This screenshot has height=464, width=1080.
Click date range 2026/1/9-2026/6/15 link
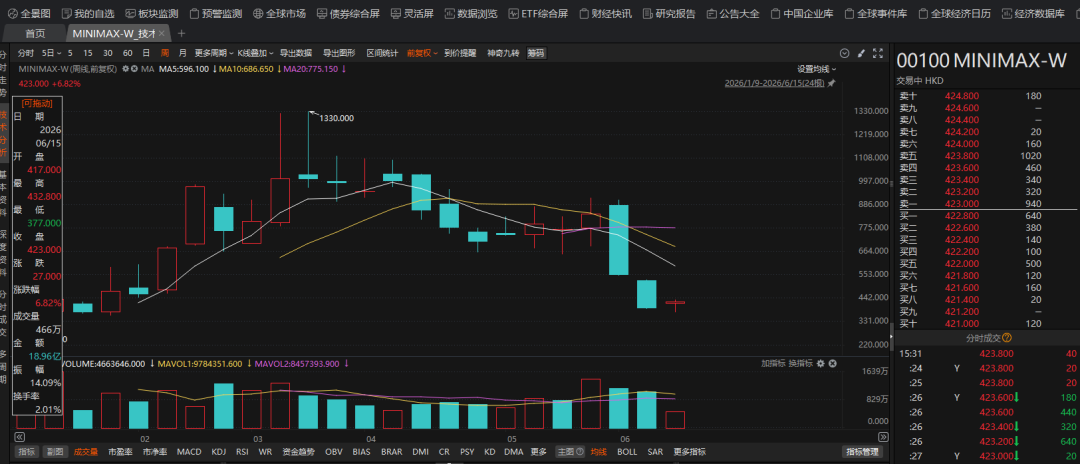(x=775, y=83)
